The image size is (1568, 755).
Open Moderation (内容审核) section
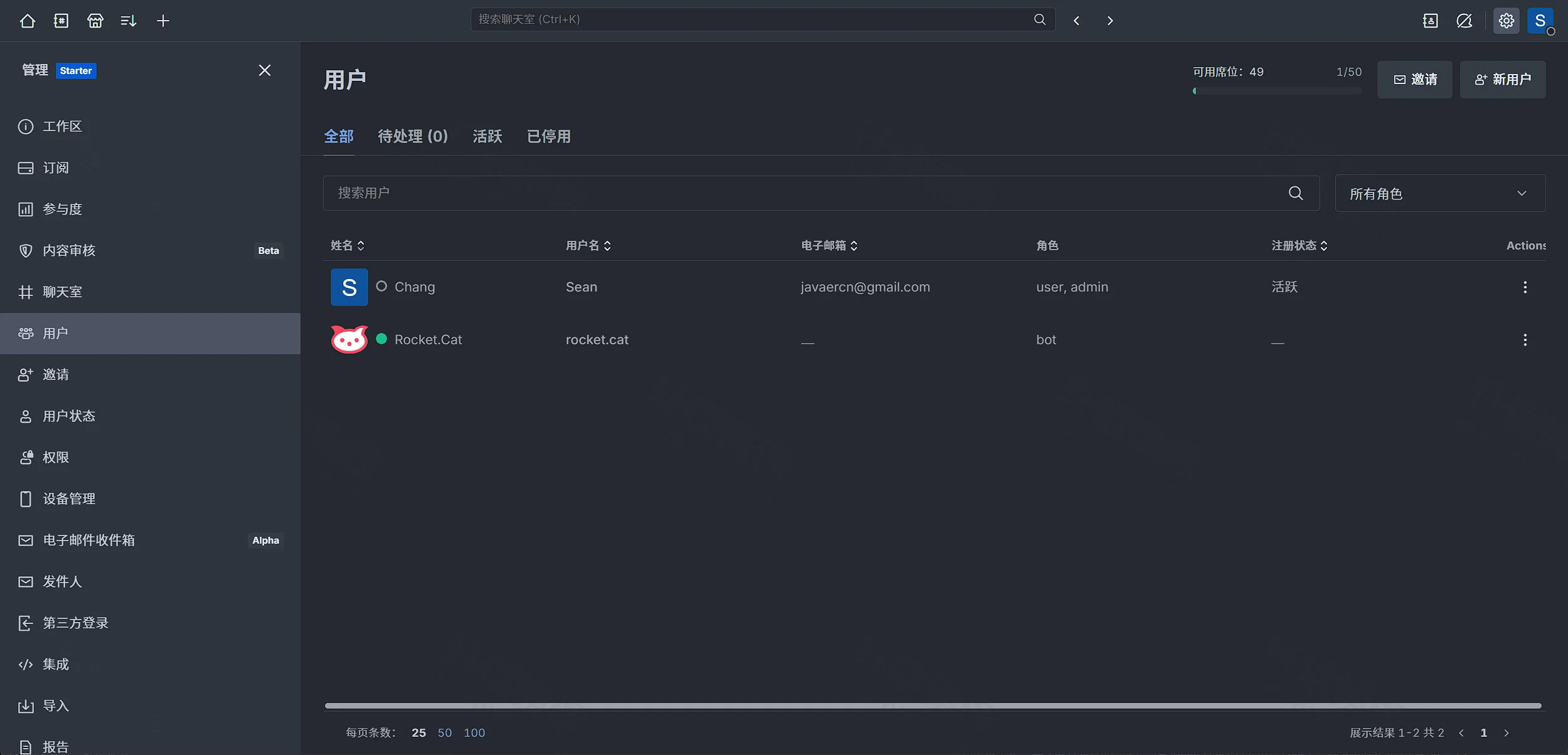(x=150, y=251)
